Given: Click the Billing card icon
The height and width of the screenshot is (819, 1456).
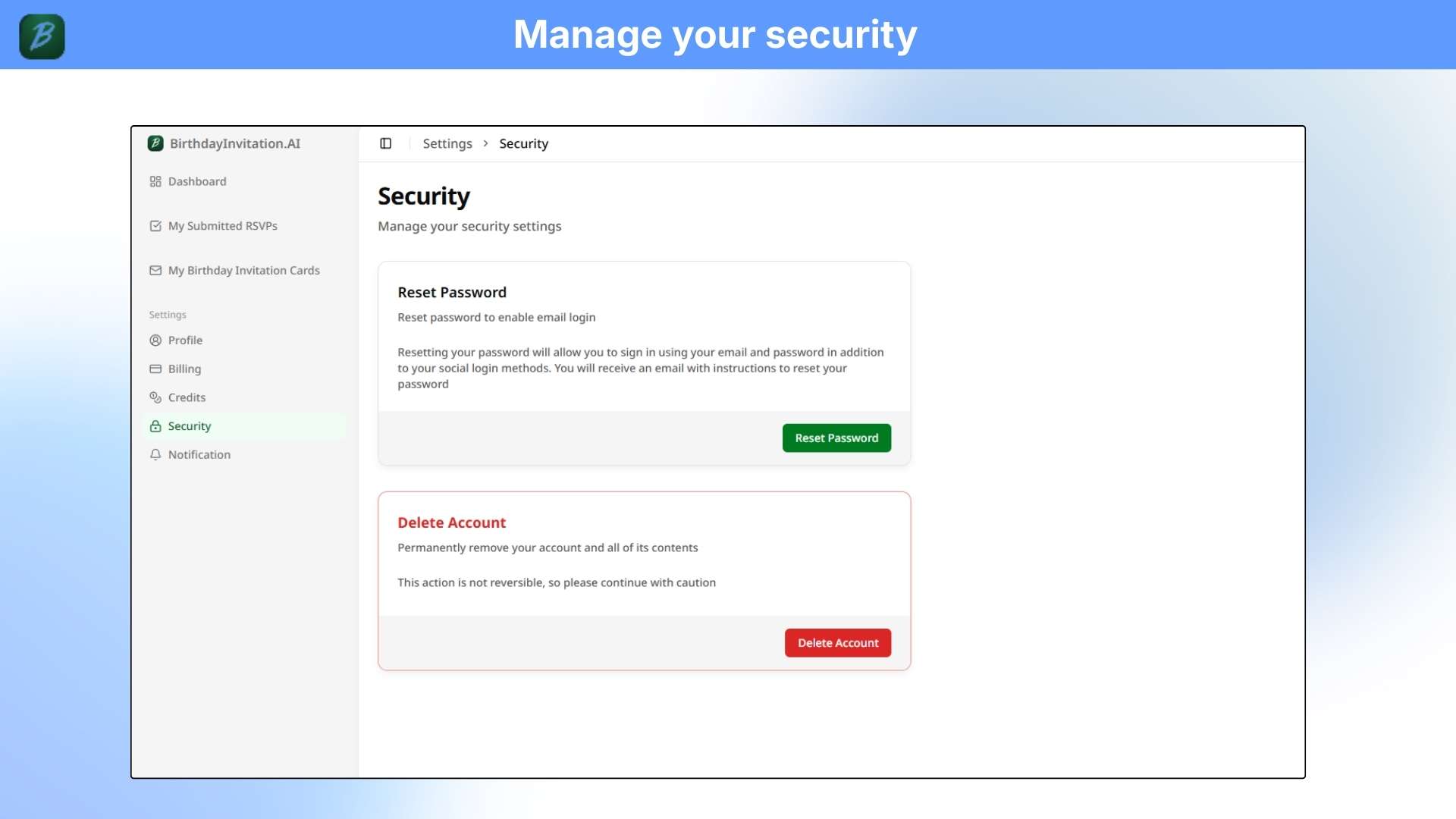Looking at the screenshot, I should tap(155, 369).
